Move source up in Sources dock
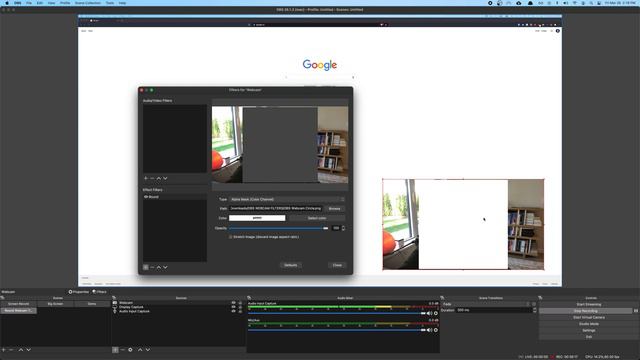 click(x=140, y=350)
